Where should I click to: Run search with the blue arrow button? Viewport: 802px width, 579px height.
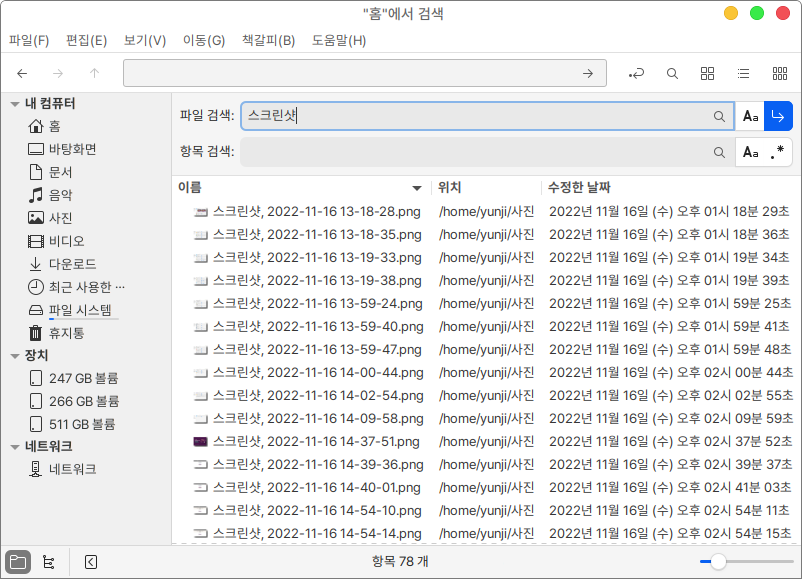(x=779, y=116)
